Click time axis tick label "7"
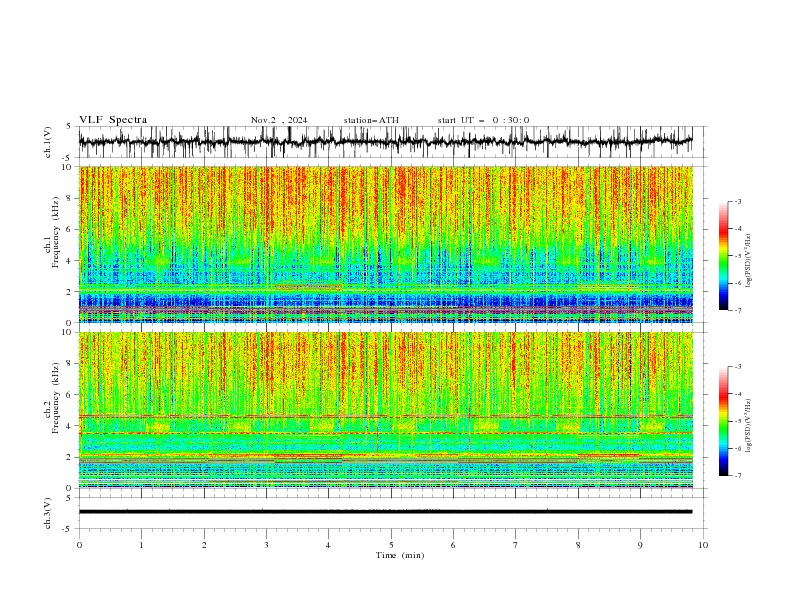This screenshot has height=612, width=792. (516, 545)
